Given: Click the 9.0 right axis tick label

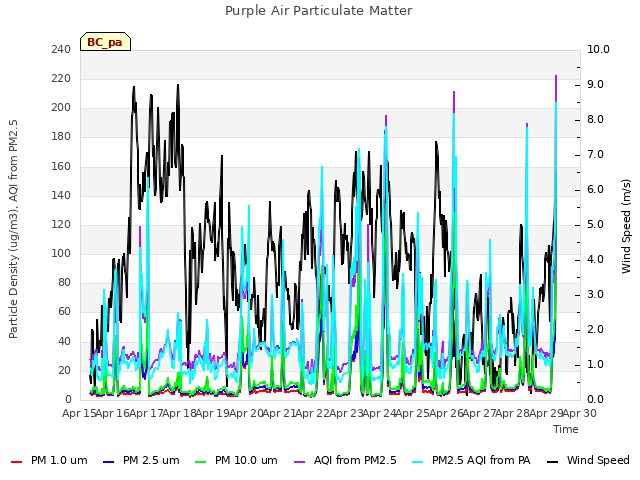Looking at the screenshot, I should (595, 84).
